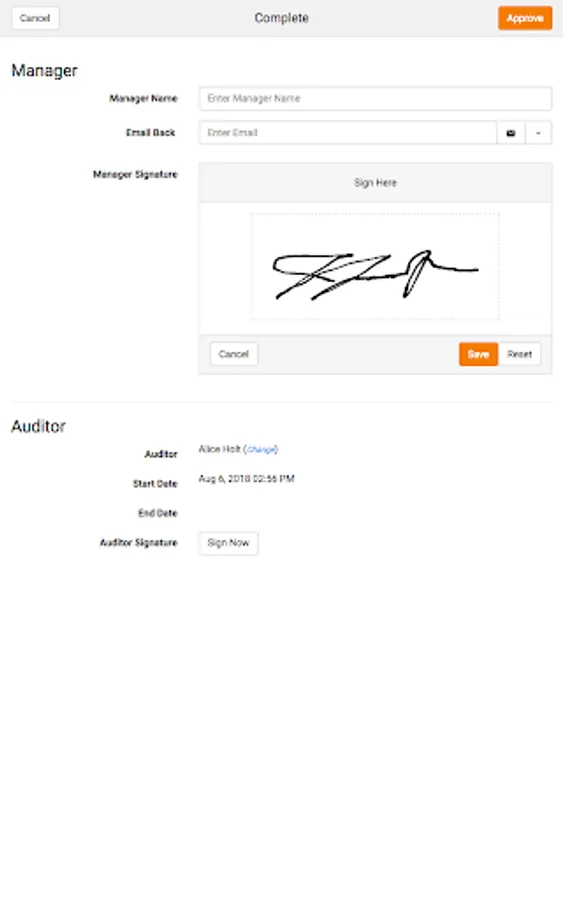Open Sign Now for the auditor signature
The height and width of the screenshot is (900, 563).
pyautogui.click(x=228, y=543)
